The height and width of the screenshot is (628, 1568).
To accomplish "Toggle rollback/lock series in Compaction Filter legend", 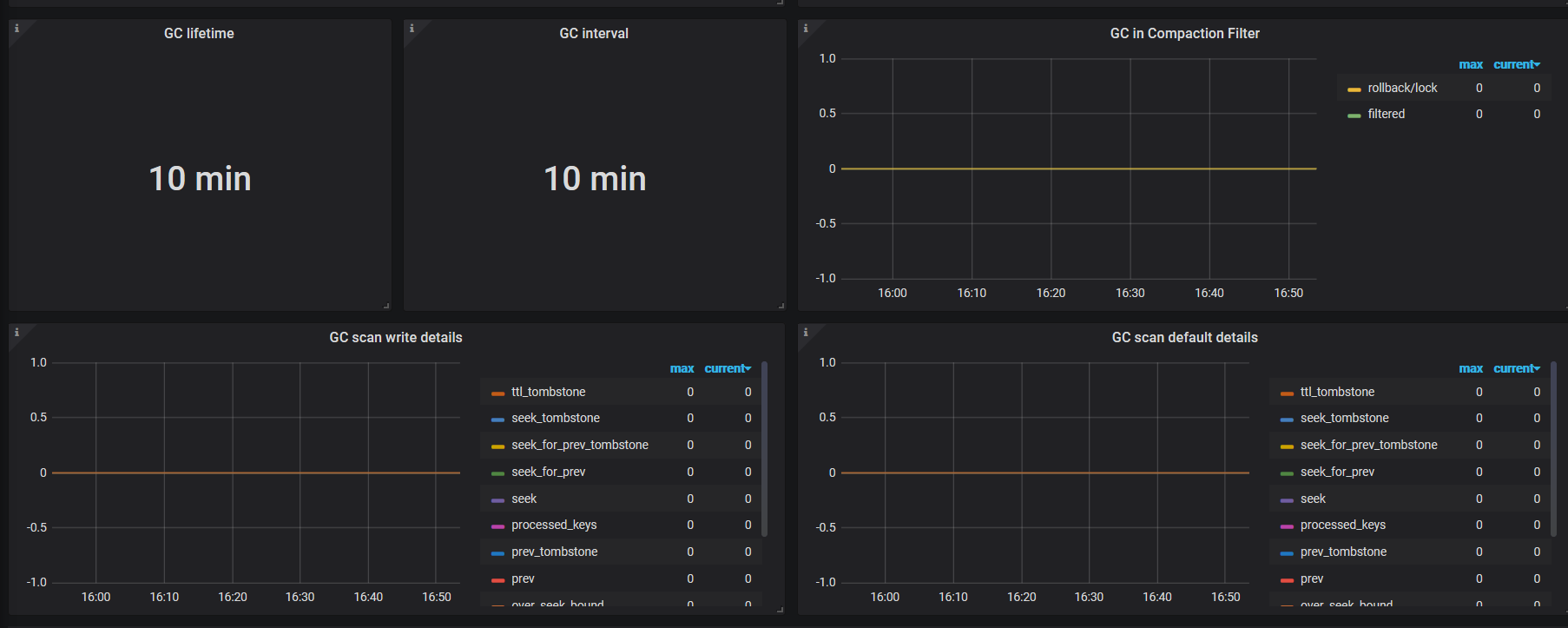I will (x=1402, y=88).
